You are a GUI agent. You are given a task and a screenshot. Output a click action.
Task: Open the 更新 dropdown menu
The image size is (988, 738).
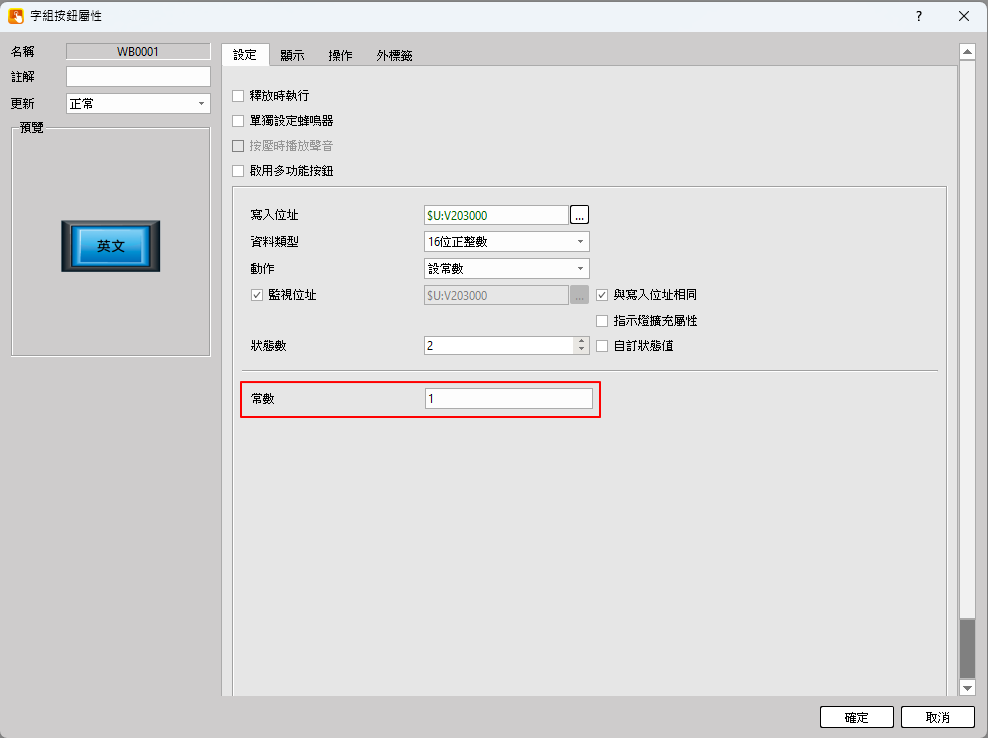point(138,104)
